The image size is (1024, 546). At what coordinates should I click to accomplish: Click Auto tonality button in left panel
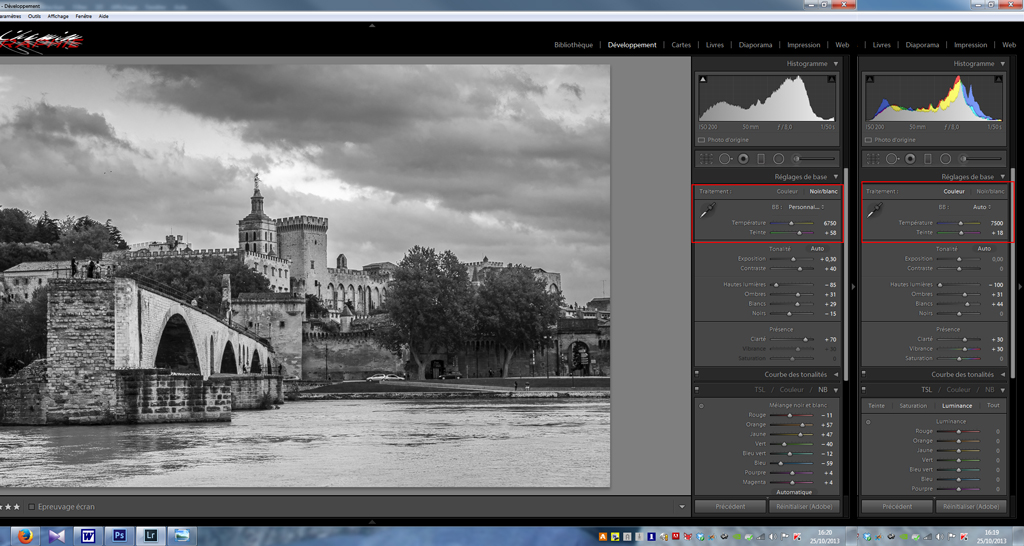tap(817, 249)
